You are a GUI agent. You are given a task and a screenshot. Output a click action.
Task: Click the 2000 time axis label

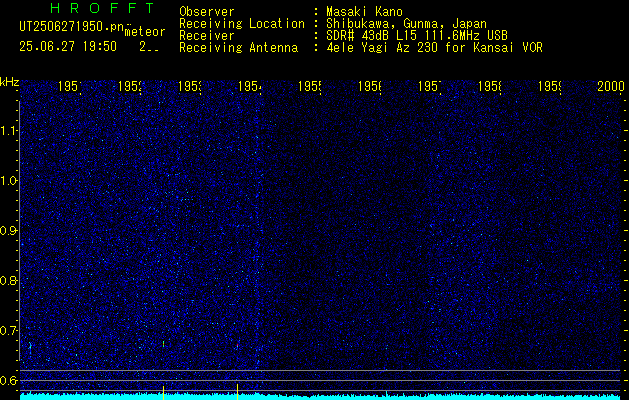(x=611, y=86)
